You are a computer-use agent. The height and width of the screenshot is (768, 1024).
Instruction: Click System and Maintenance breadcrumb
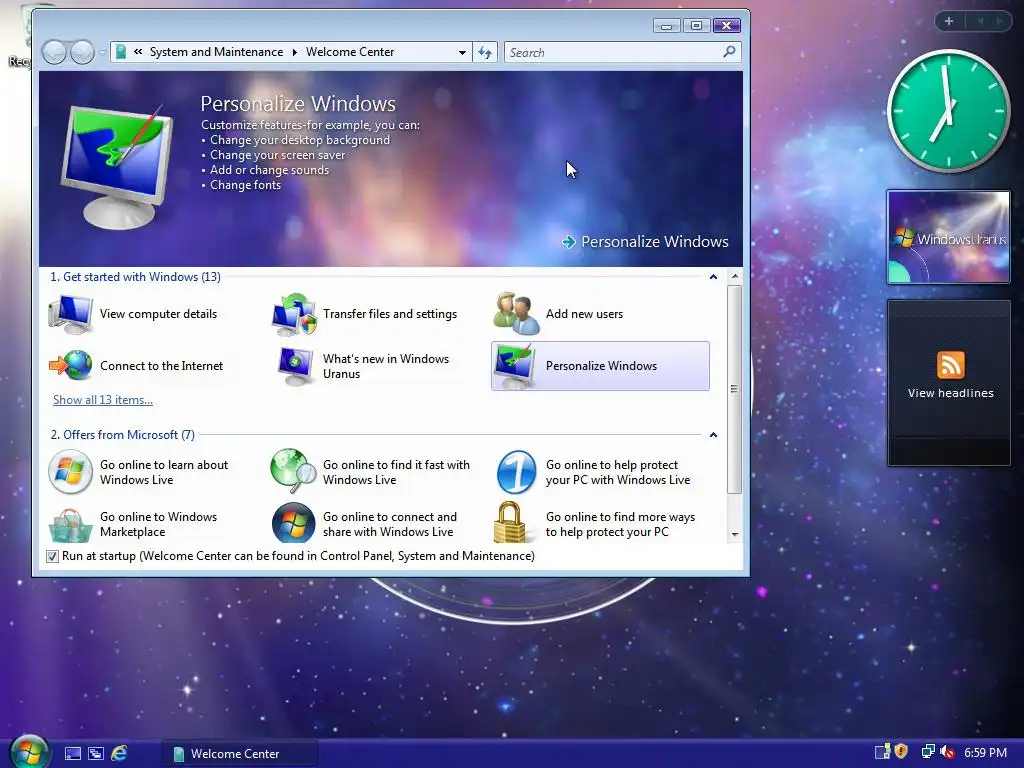[x=216, y=52]
